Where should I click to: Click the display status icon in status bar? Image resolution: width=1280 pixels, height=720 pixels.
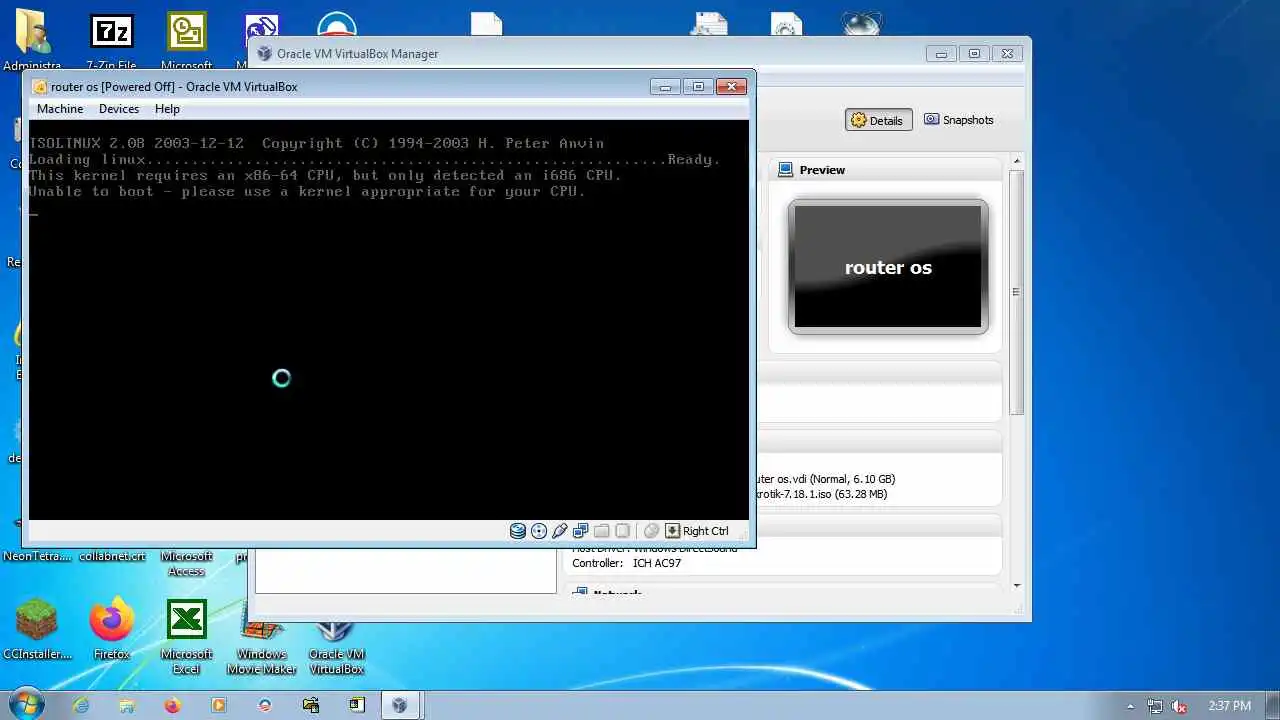coord(623,531)
